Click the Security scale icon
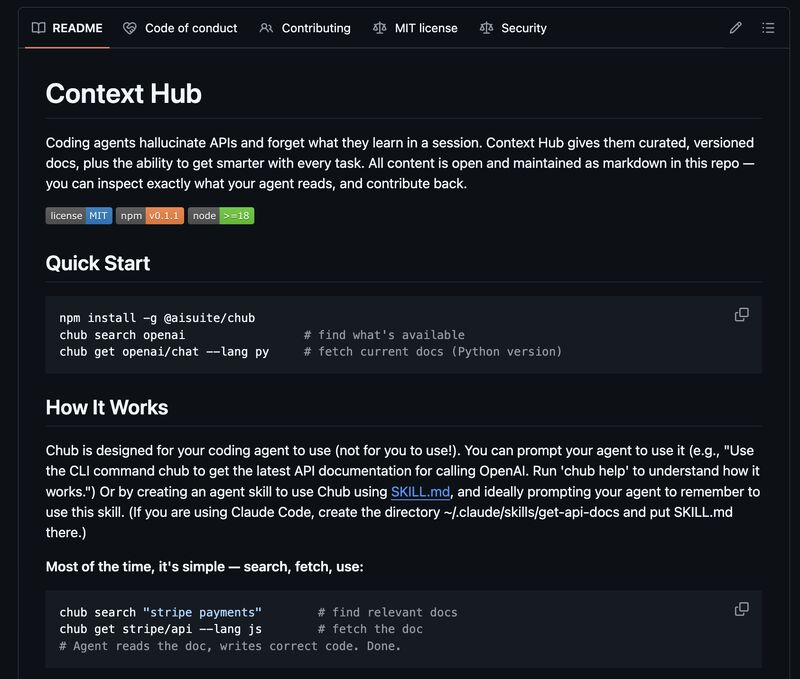This screenshot has height=679, width=800. [486, 28]
